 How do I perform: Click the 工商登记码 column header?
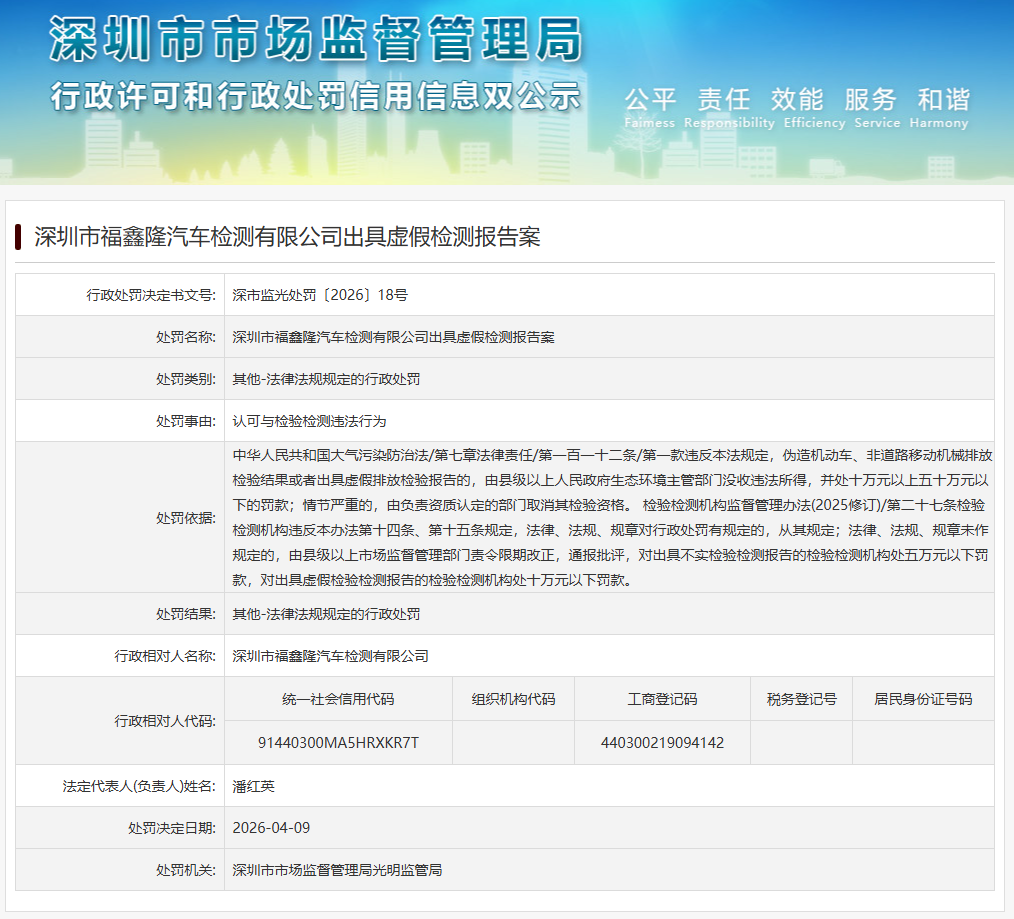(662, 699)
